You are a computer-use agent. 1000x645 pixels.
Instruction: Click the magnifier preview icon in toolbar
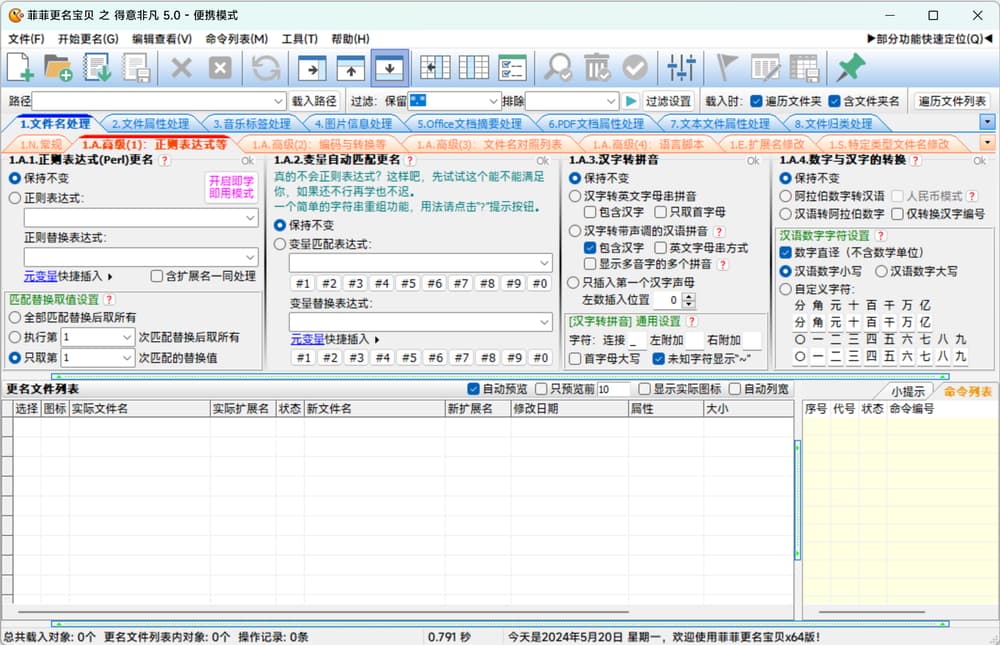(x=557, y=68)
